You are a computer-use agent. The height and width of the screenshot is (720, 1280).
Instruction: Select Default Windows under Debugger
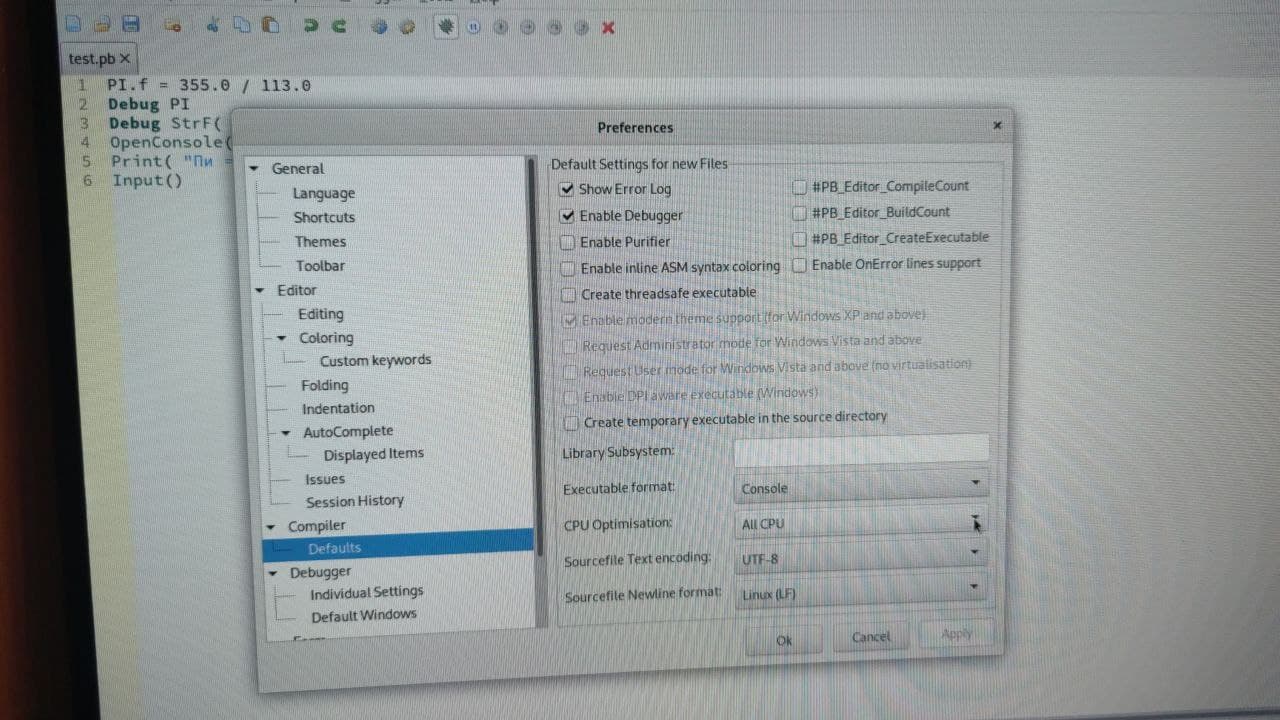point(363,616)
